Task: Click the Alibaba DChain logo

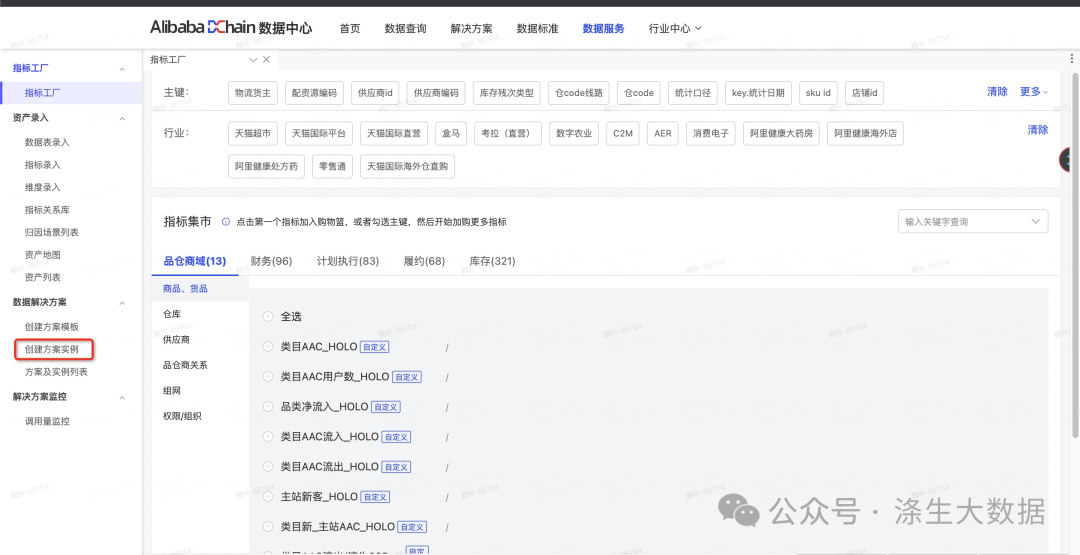Action: click(x=231, y=28)
